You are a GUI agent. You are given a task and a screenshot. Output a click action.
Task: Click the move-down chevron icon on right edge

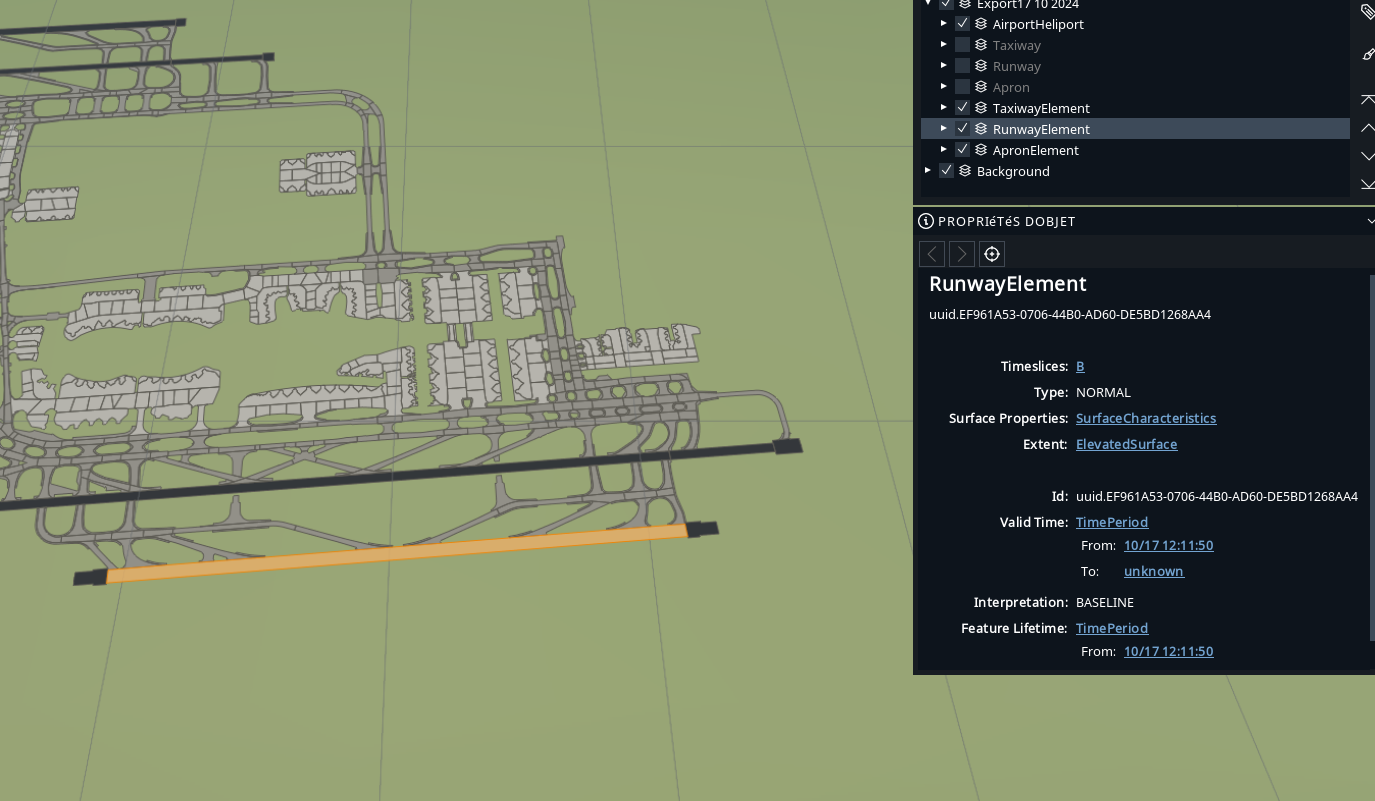click(x=1367, y=156)
